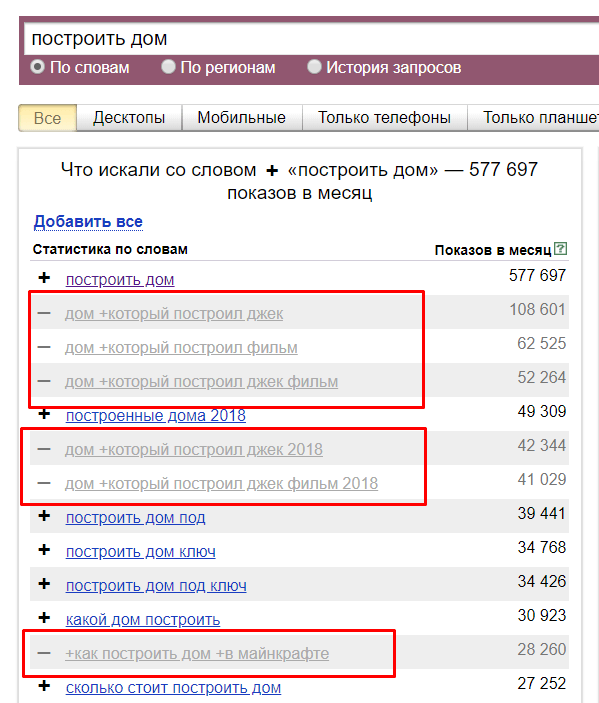Click the impressions value 108 601
This screenshot has height=703, width=599.
pyautogui.click(x=537, y=309)
